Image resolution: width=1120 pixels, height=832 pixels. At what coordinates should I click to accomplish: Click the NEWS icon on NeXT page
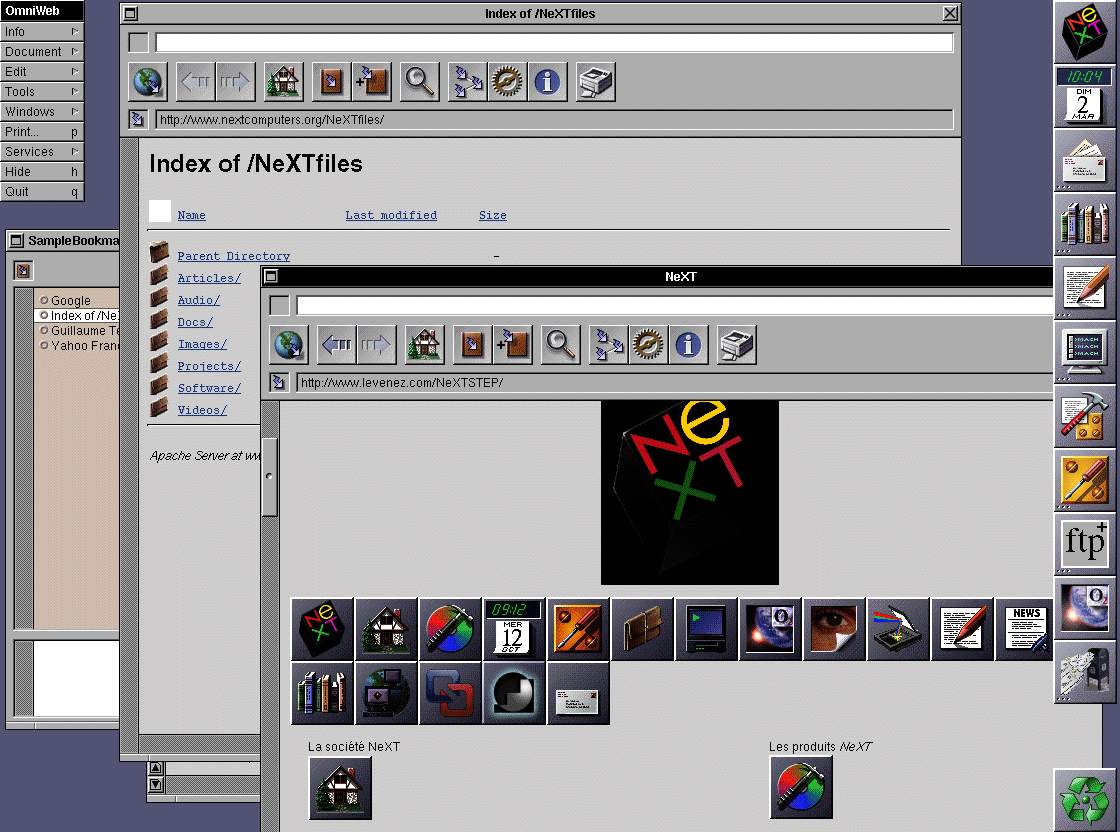pyautogui.click(x=1026, y=629)
